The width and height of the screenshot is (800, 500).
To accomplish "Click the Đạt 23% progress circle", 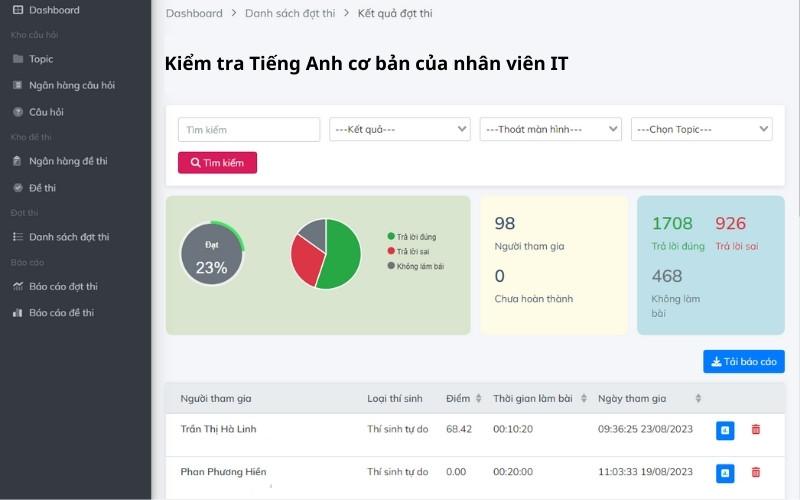I will click(212, 253).
